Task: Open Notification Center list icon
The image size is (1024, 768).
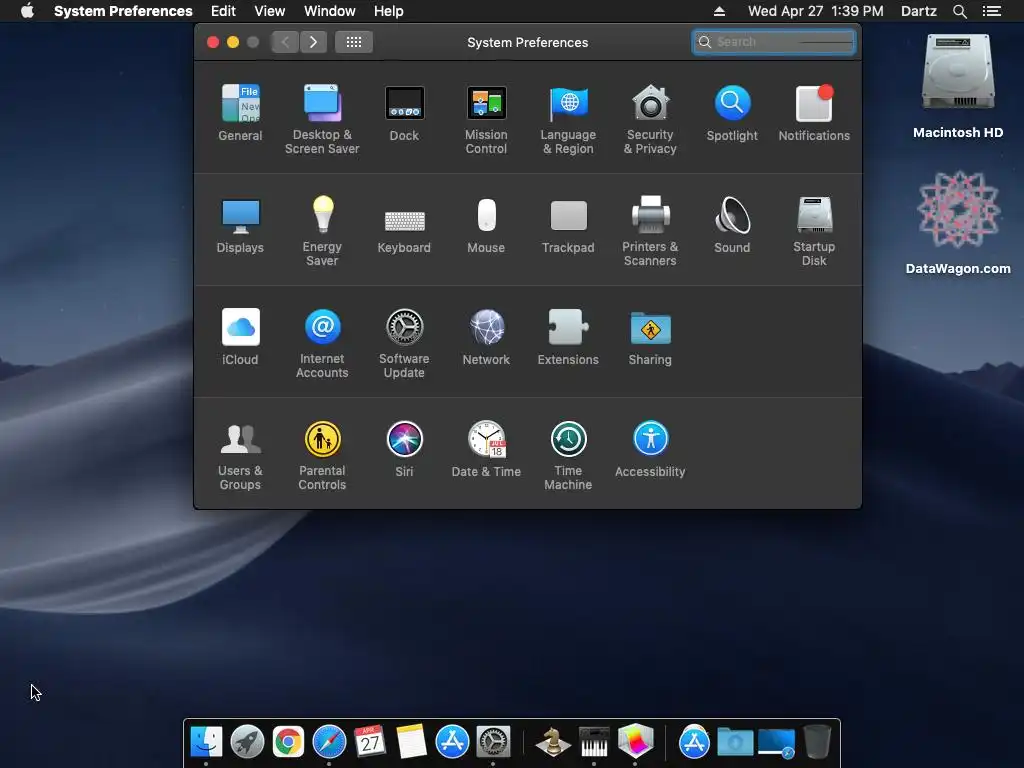Action: (992, 10)
